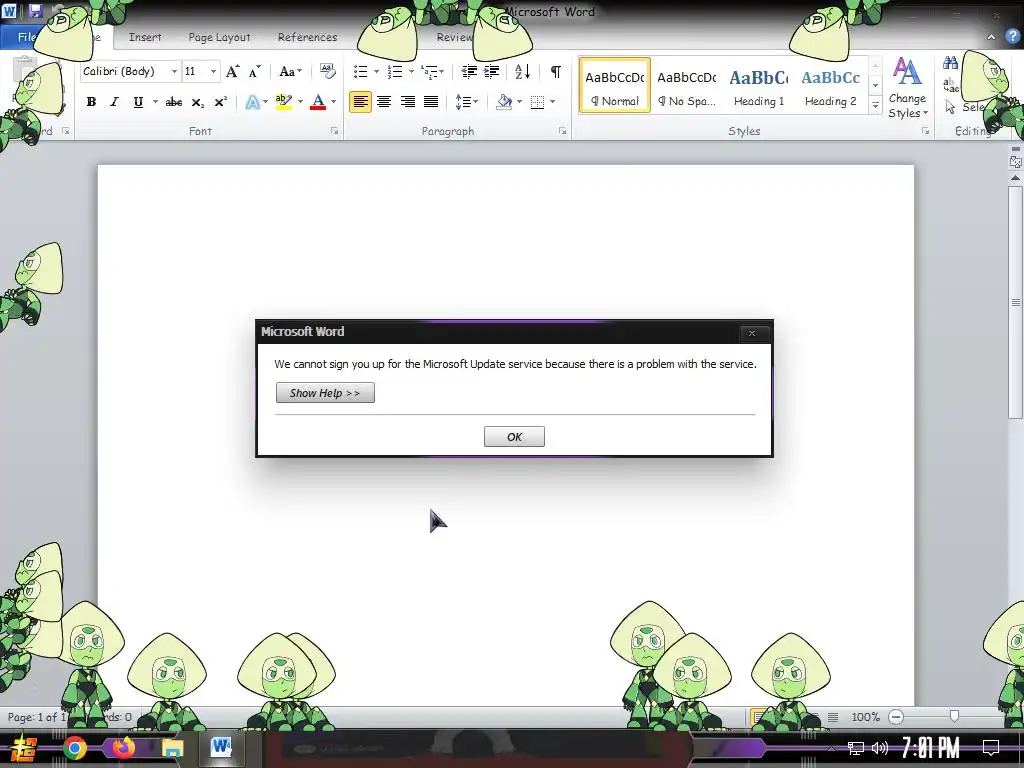Toggle Superscript formatting
Viewport: 1024px width, 768px height.
pyautogui.click(x=221, y=102)
